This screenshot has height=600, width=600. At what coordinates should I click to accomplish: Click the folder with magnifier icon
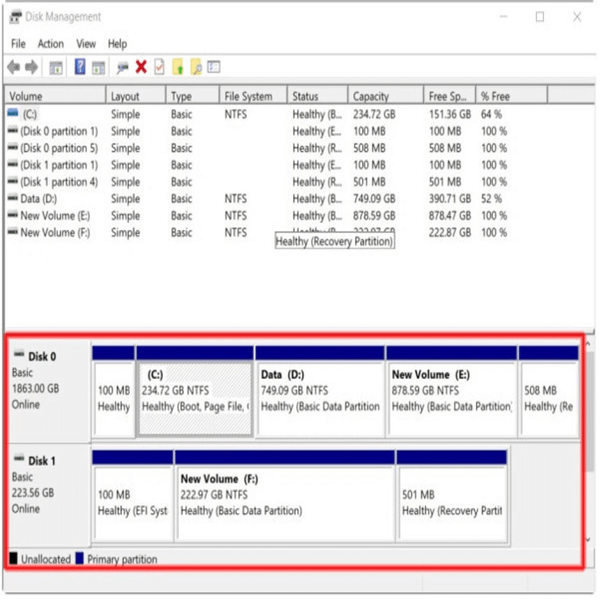pyautogui.click(x=196, y=67)
